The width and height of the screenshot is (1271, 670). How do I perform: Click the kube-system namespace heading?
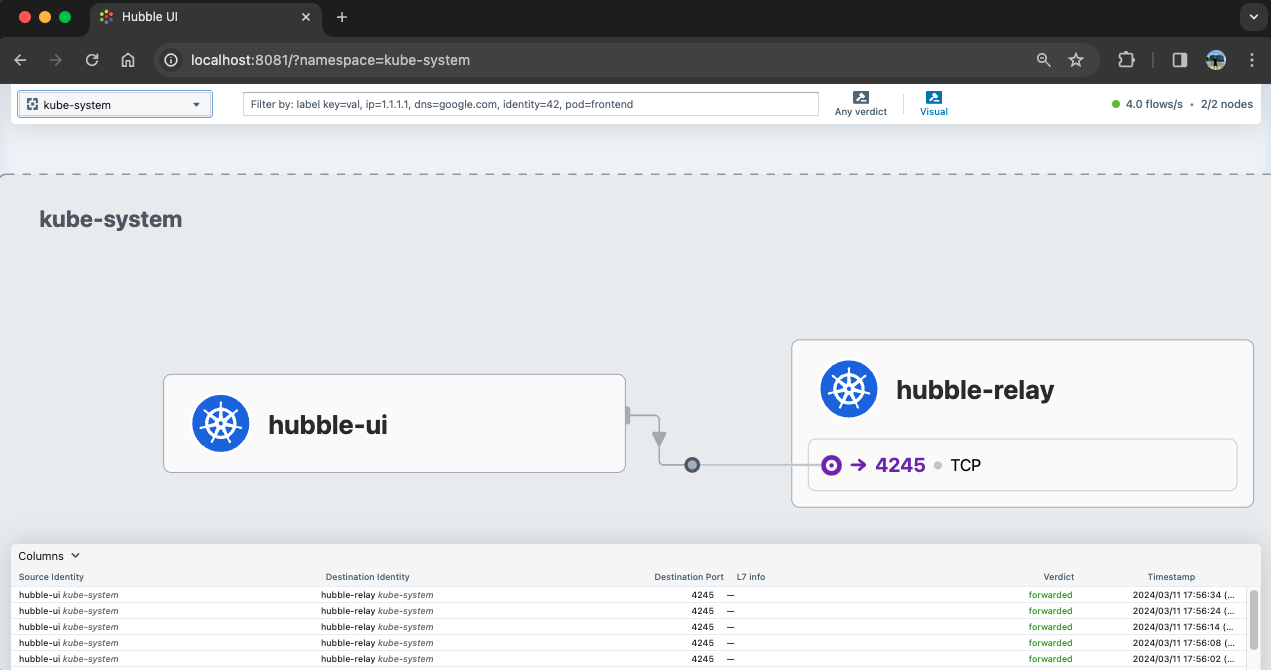(x=111, y=219)
